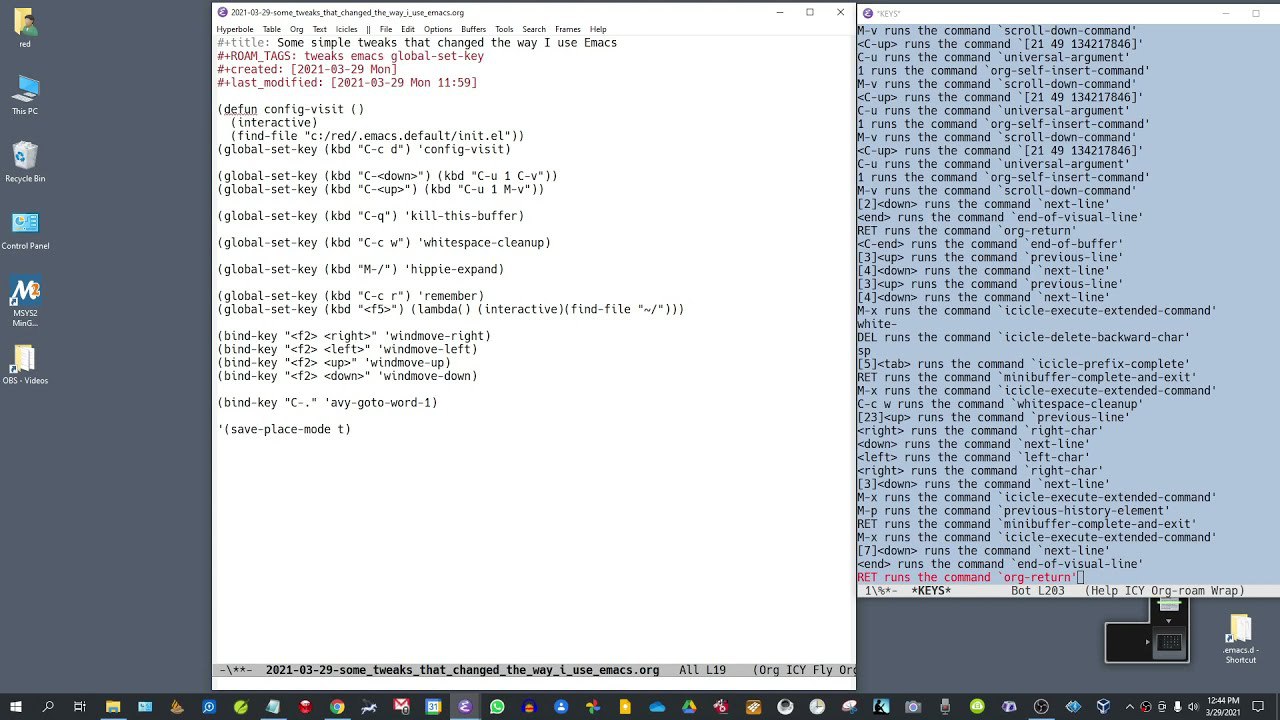
Task: Open Google Drive taskbar icon
Action: point(689,707)
